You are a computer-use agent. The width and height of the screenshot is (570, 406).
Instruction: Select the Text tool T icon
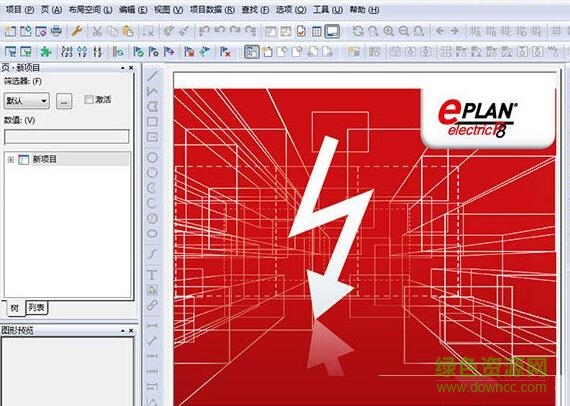[152, 275]
